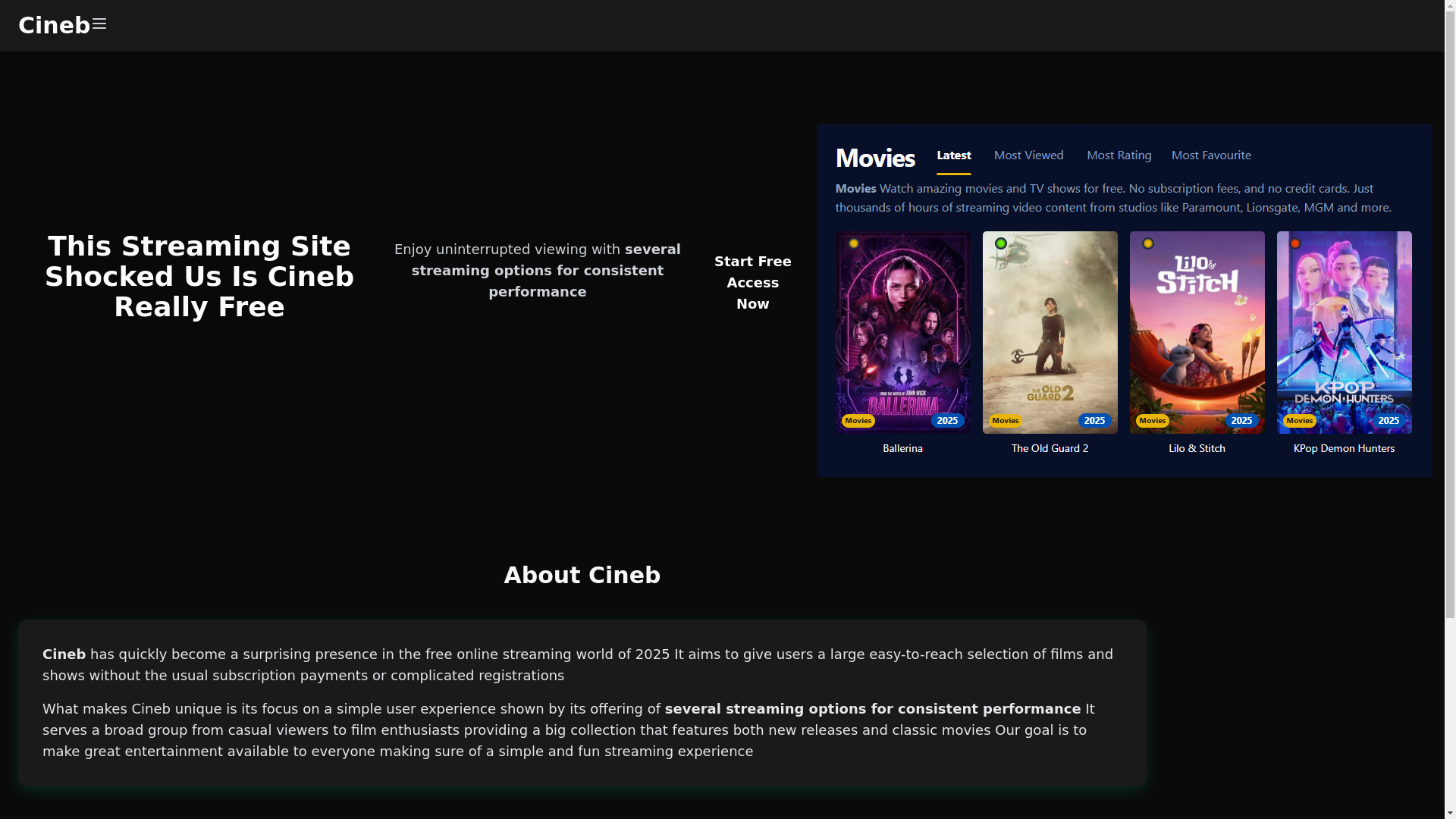This screenshot has width=1456, height=819.
Task: Click the yellow status dot on Lilo & Stitch
Action: point(1148,243)
